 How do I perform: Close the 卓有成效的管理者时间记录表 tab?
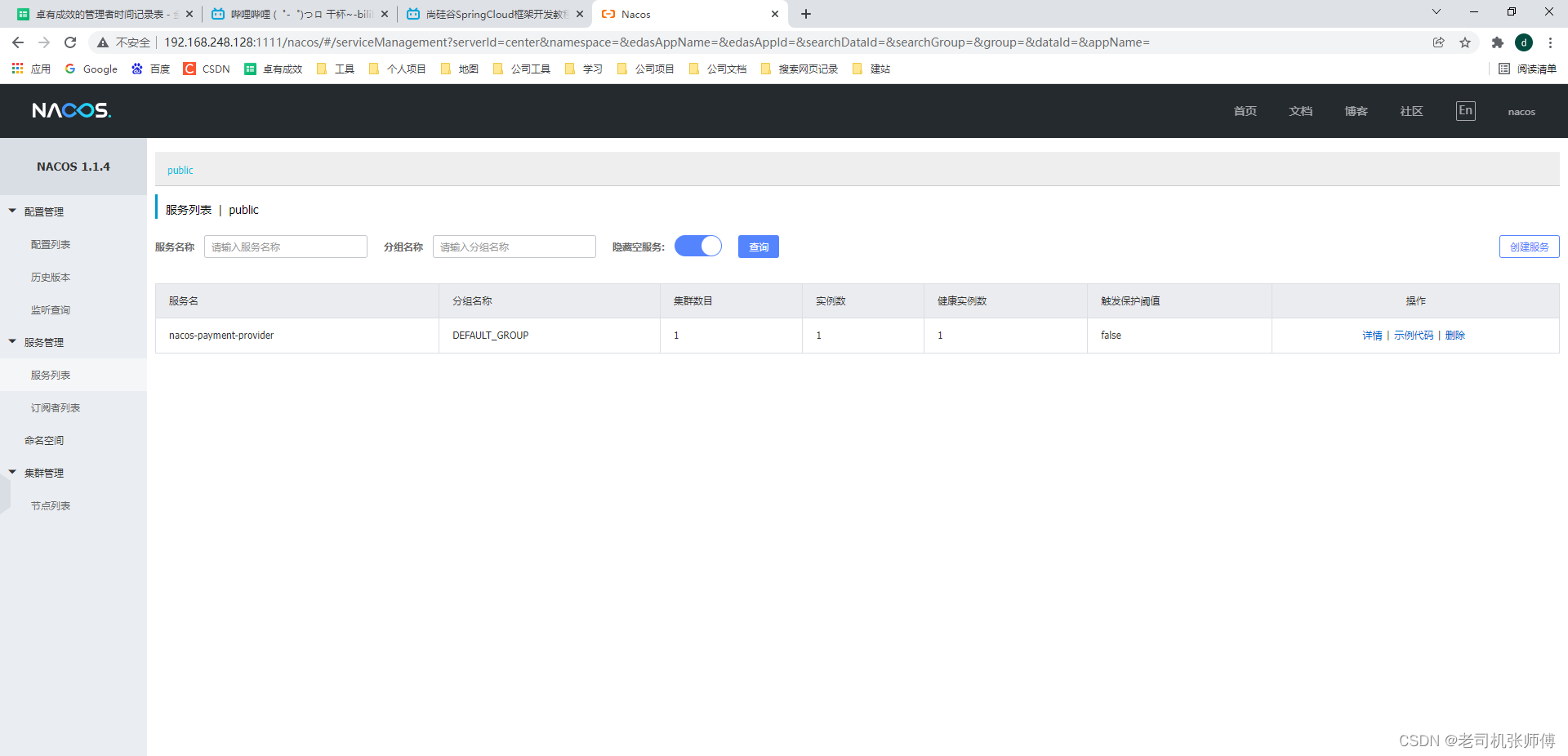189,14
